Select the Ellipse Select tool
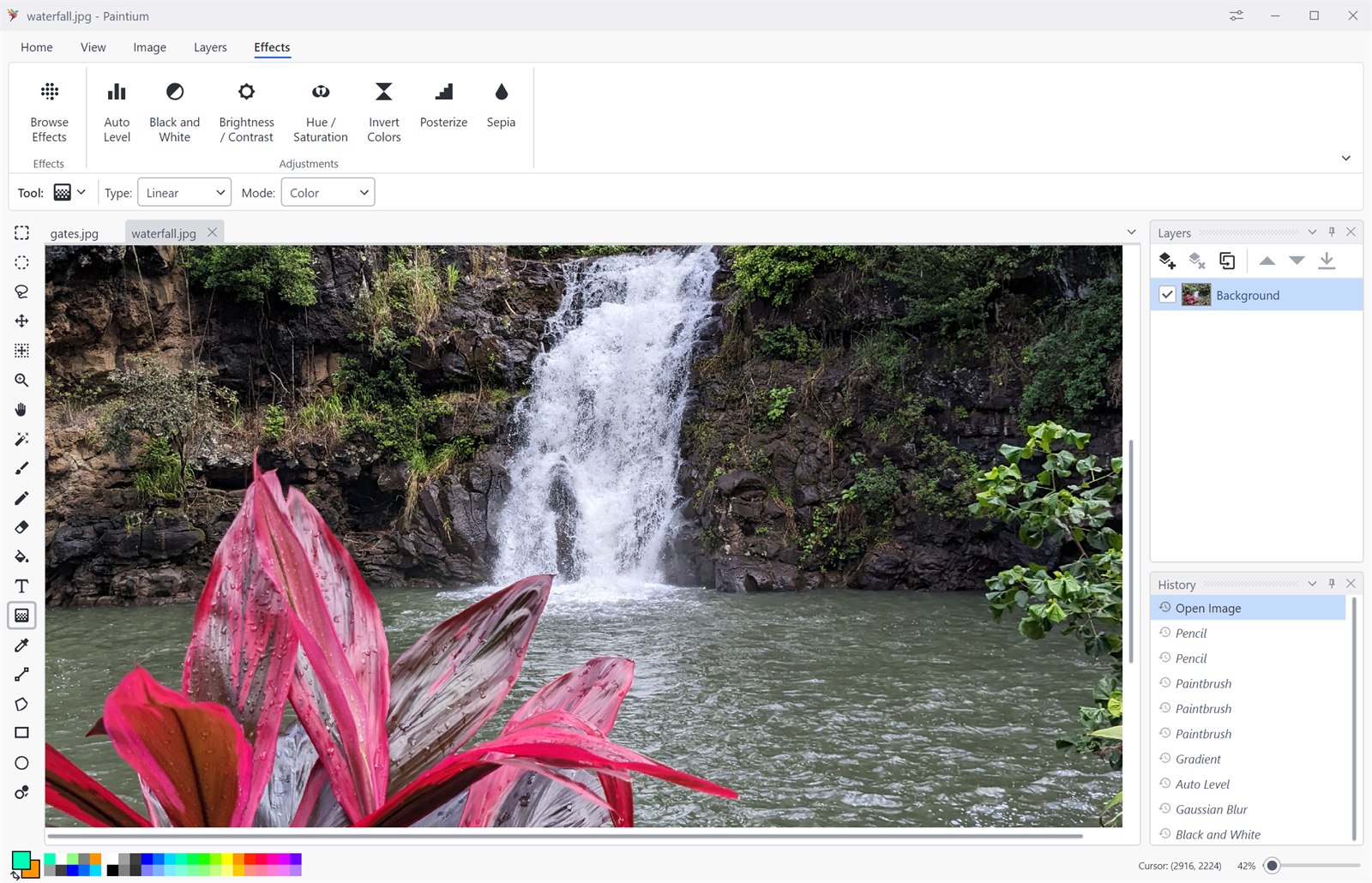1372x883 pixels. pyautogui.click(x=21, y=262)
